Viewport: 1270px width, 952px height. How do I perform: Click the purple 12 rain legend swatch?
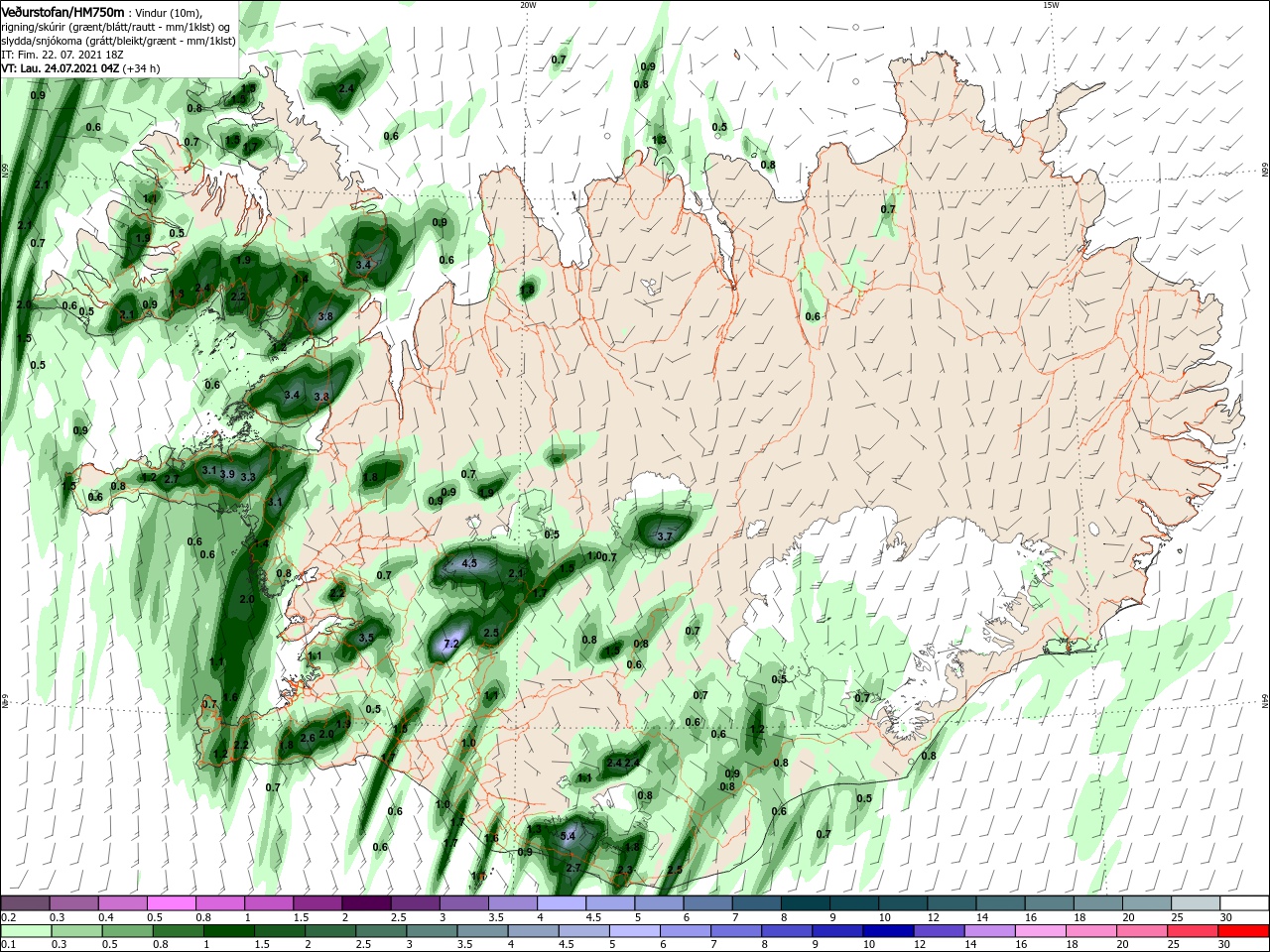(x=938, y=931)
